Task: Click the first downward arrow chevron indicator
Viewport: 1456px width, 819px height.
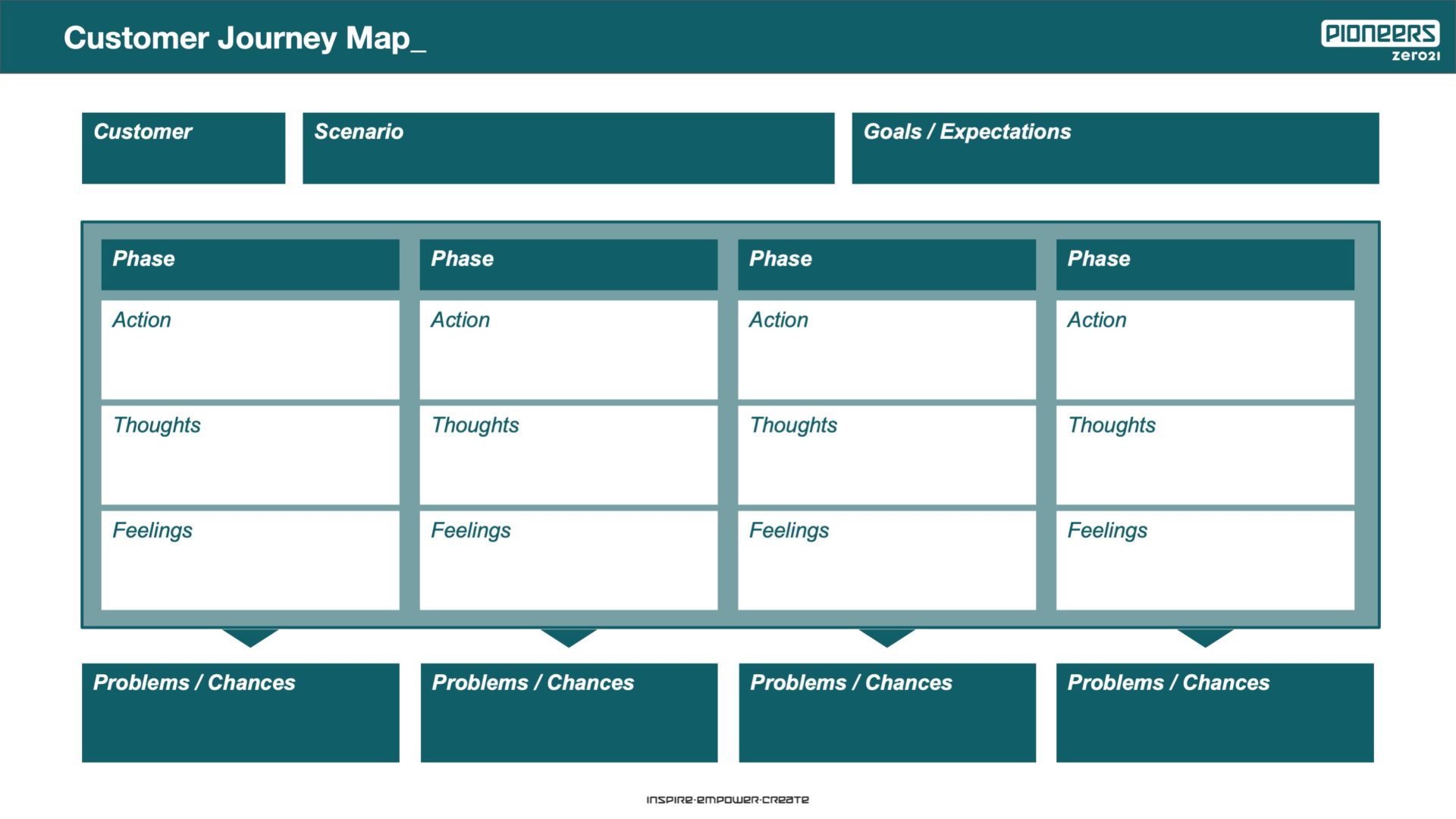Action: click(x=248, y=638)
